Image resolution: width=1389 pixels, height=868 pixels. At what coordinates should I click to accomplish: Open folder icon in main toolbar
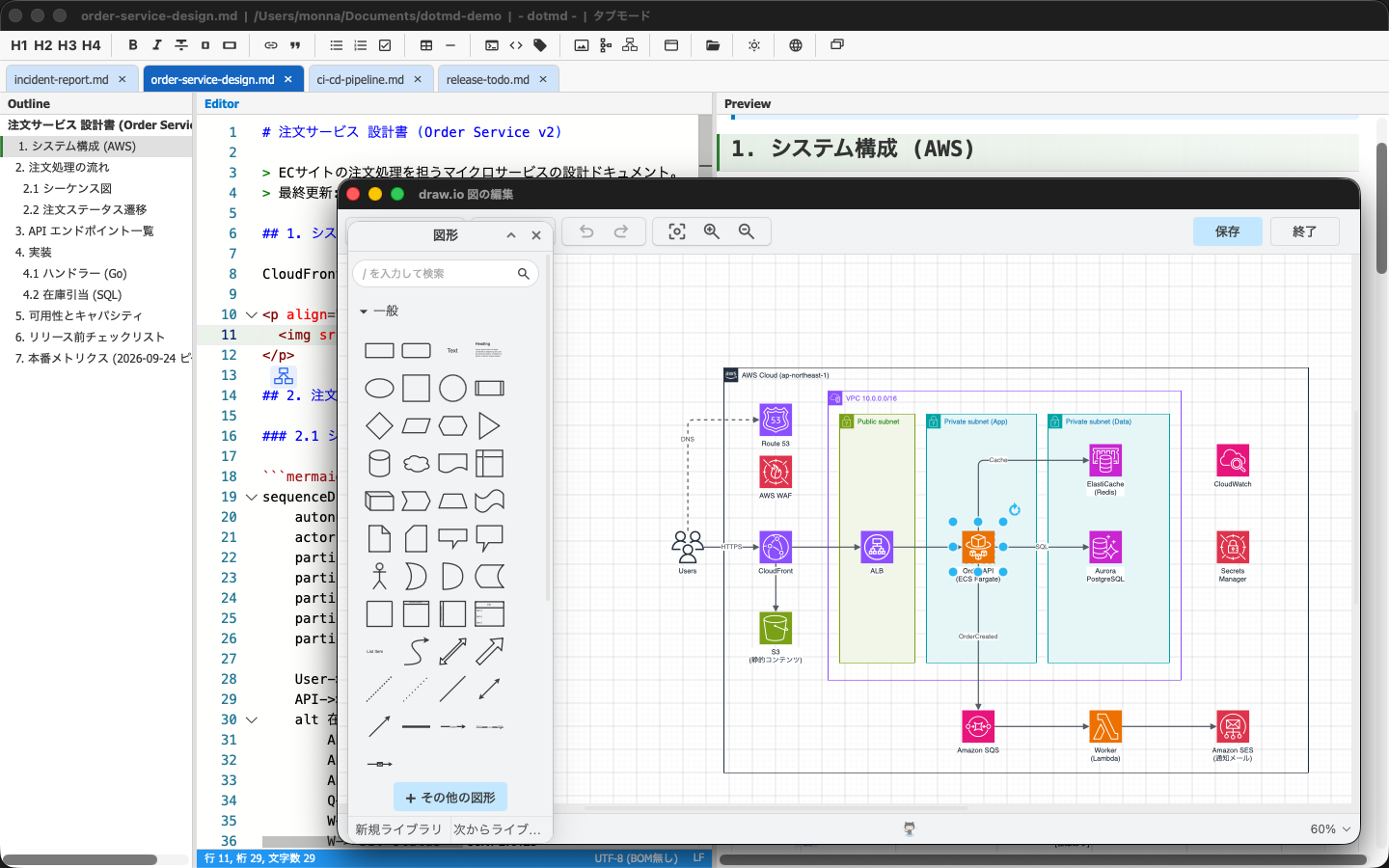pos(713,45)
